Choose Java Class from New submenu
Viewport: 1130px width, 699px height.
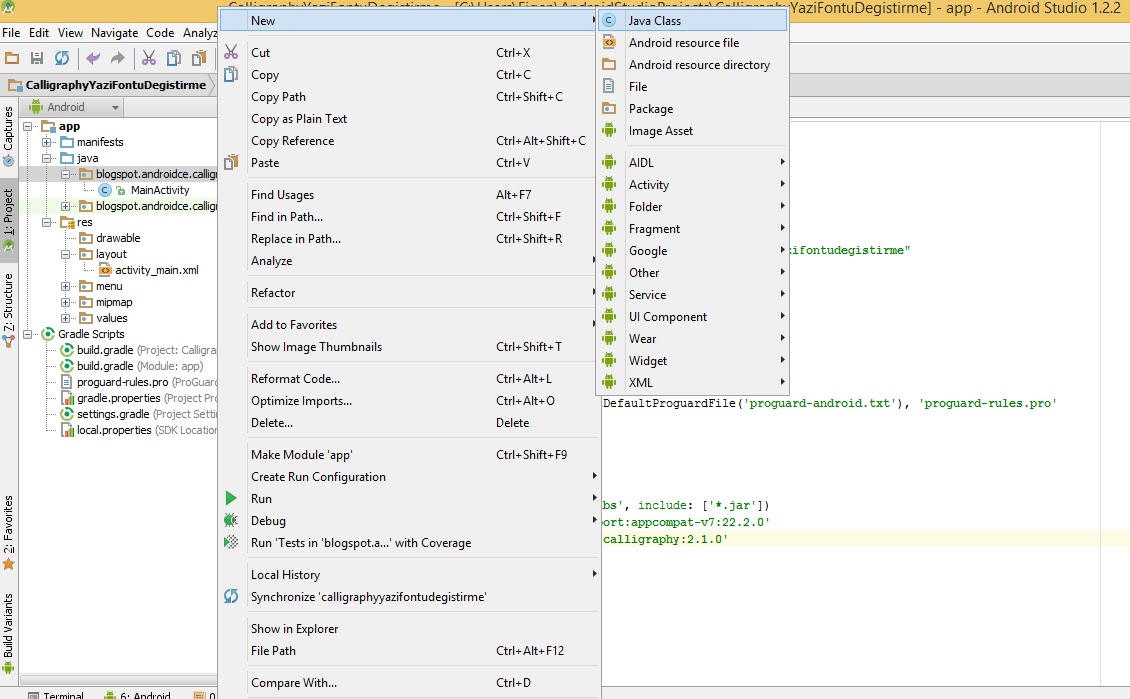[x=693, y=20]
